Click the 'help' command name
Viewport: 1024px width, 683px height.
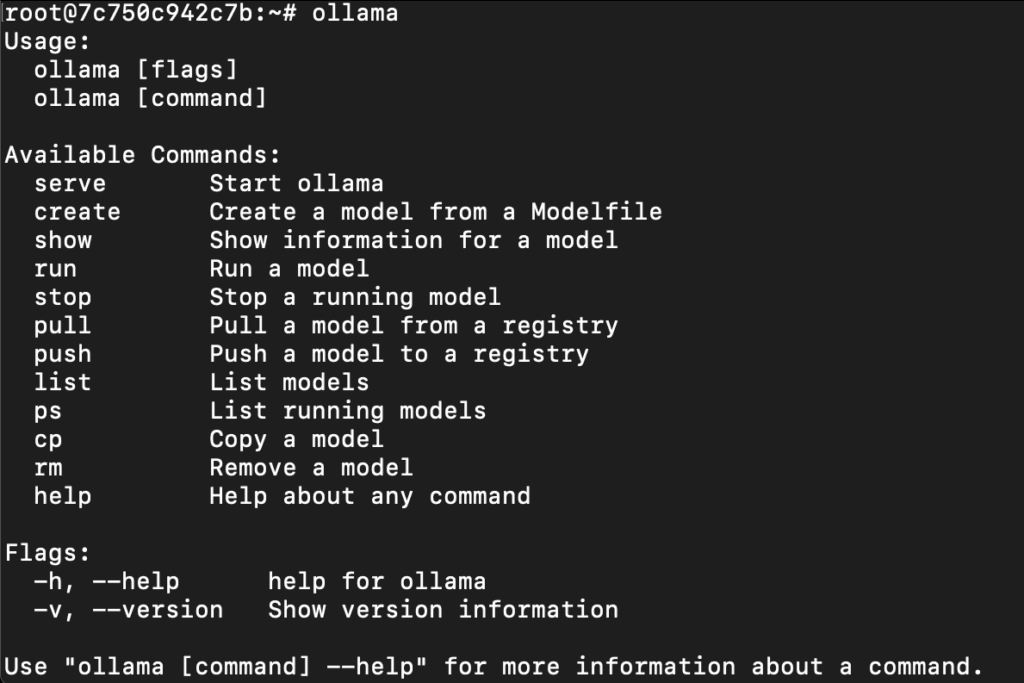[62, 496]
